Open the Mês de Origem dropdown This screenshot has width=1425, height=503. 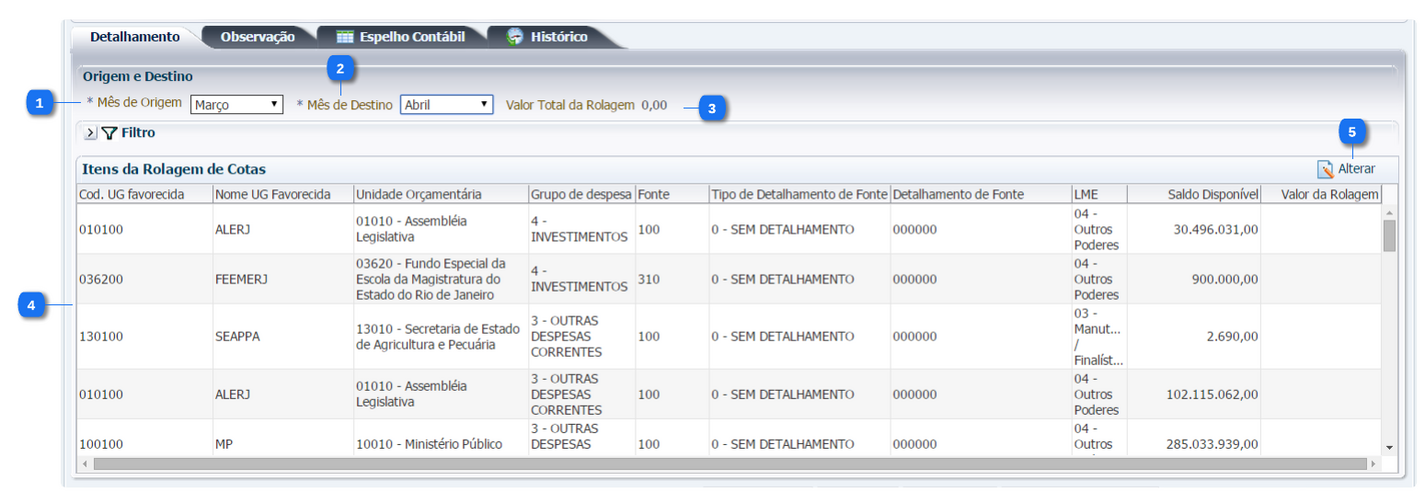coord(236,104)
